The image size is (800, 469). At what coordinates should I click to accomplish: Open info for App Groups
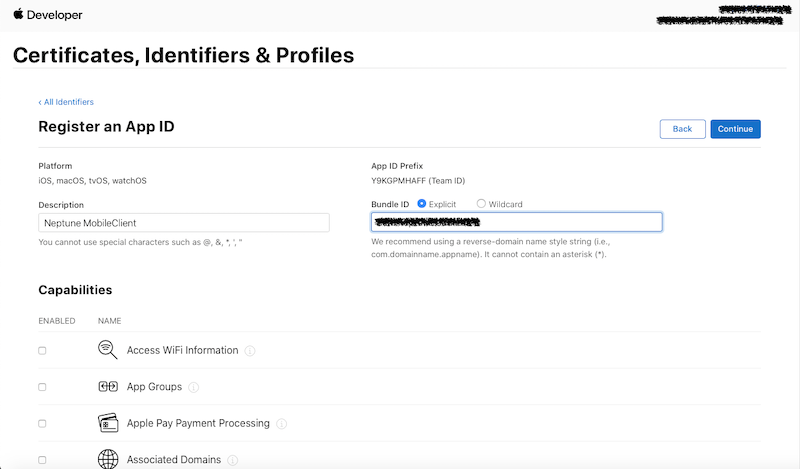click(x=193, y=387)
